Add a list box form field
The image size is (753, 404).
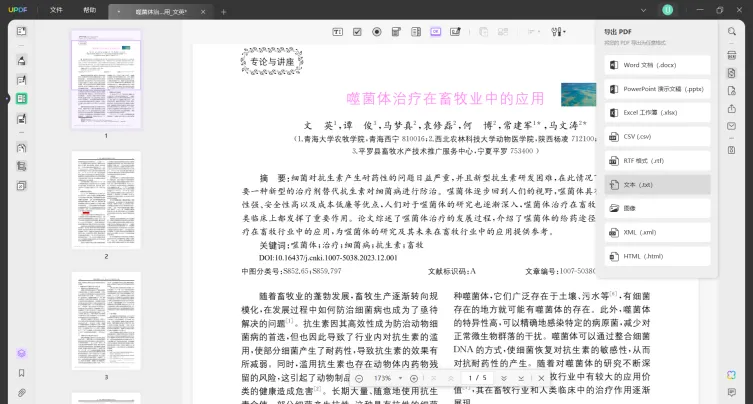(x=416, y=32)
